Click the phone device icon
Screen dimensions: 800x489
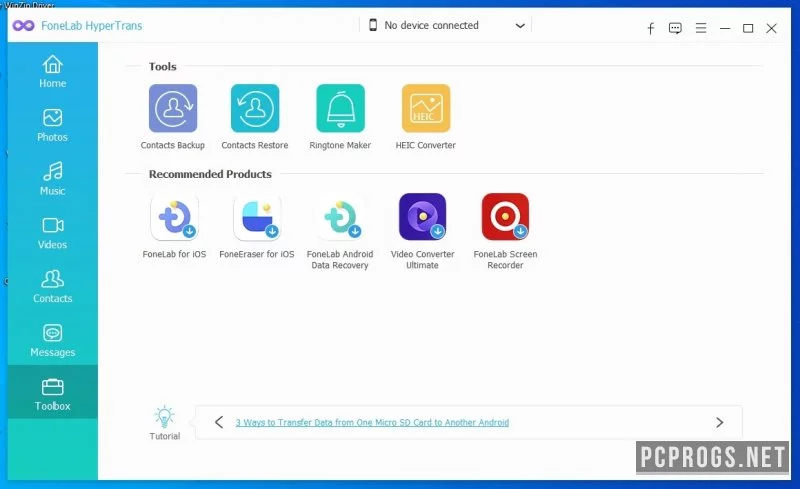pos(373,25)
